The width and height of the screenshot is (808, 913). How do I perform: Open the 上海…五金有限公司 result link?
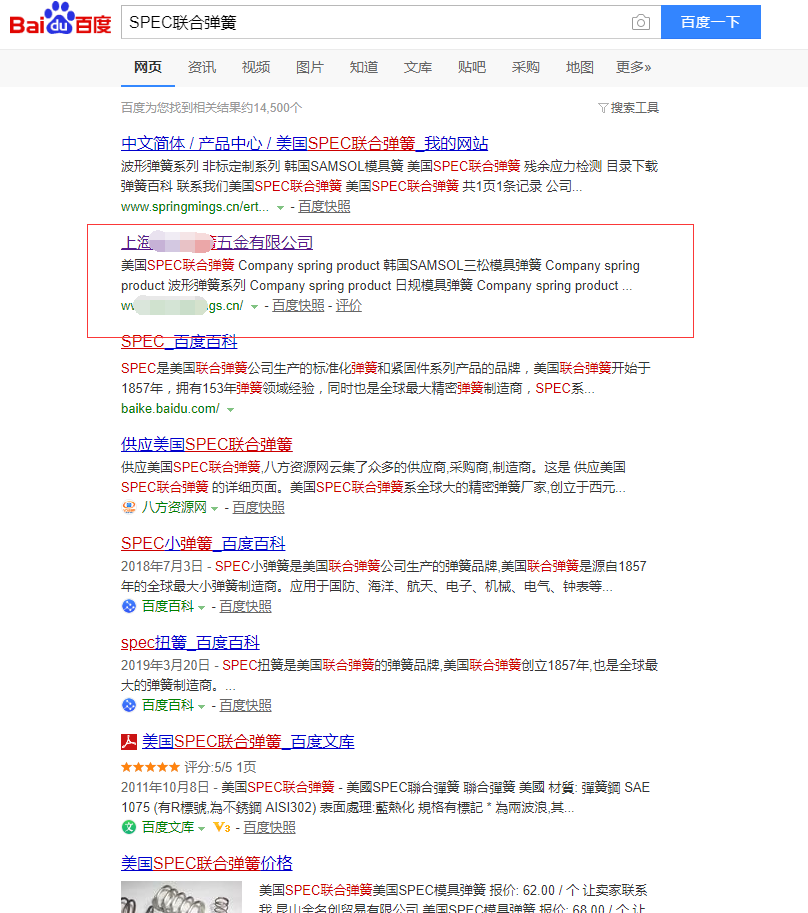pyautogui.click(x=217, y=242)
